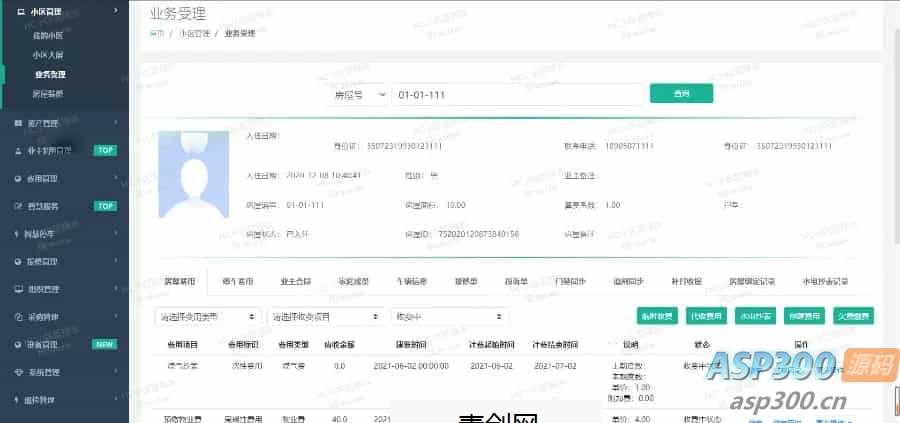Image resolution: width=900 pixels, height=423 pixels.
Task: Click the 小区管理 breadcrumb link
Action: tap(193, 33)
